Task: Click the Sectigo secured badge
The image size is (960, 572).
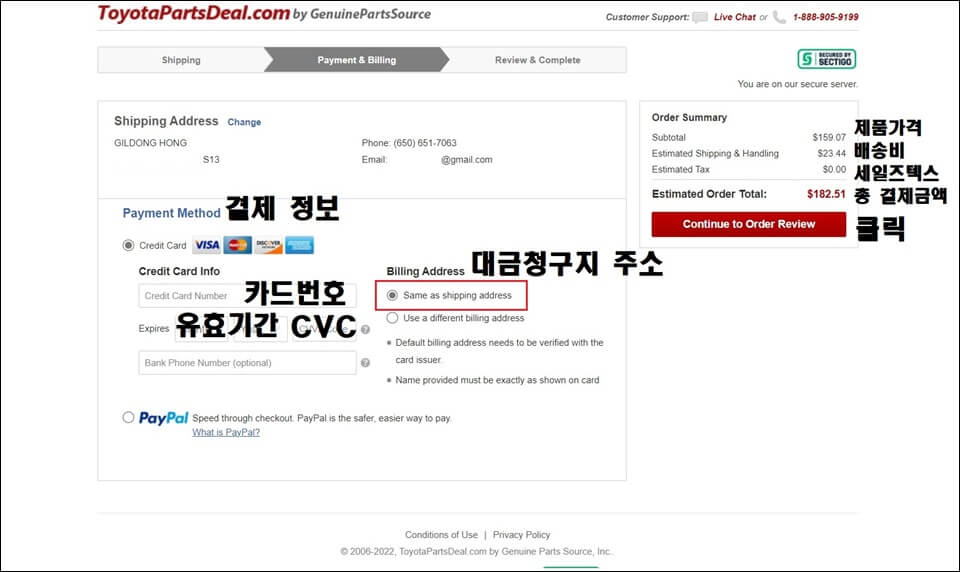Action: pos(827,59)
